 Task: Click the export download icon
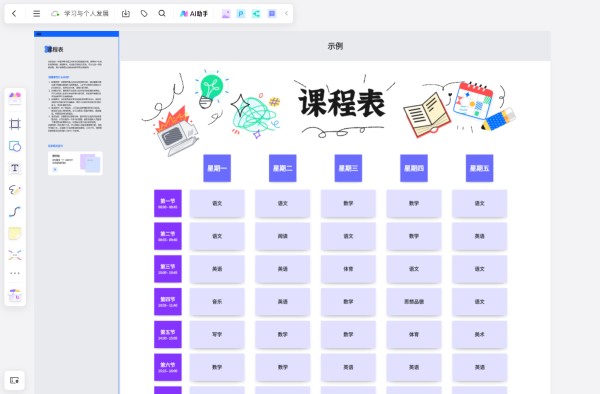(126, 14)
